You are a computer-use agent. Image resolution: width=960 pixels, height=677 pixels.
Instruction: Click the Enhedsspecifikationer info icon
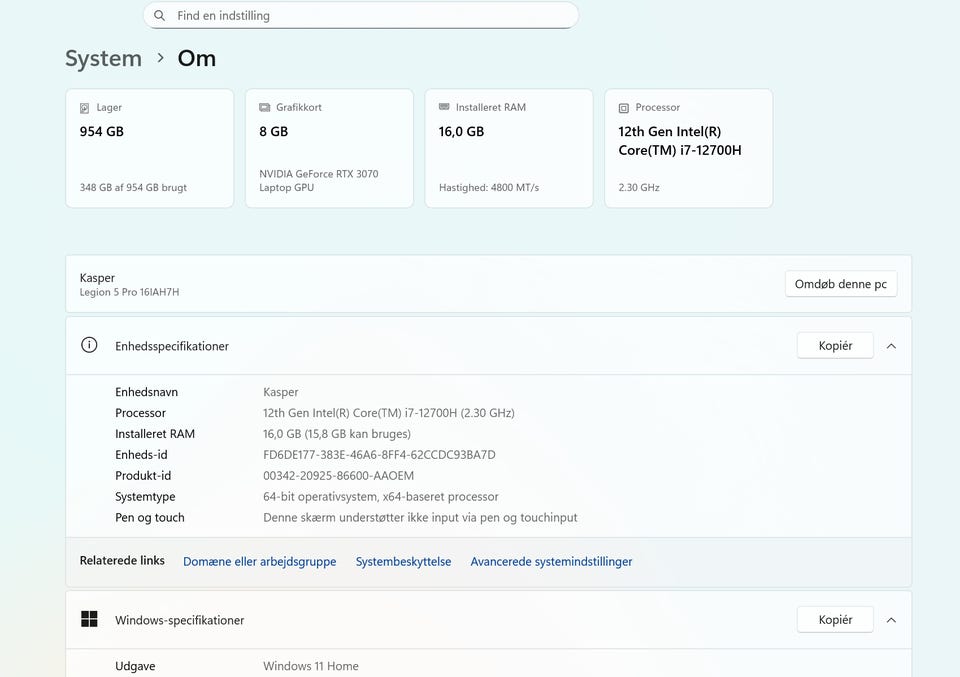89,346
